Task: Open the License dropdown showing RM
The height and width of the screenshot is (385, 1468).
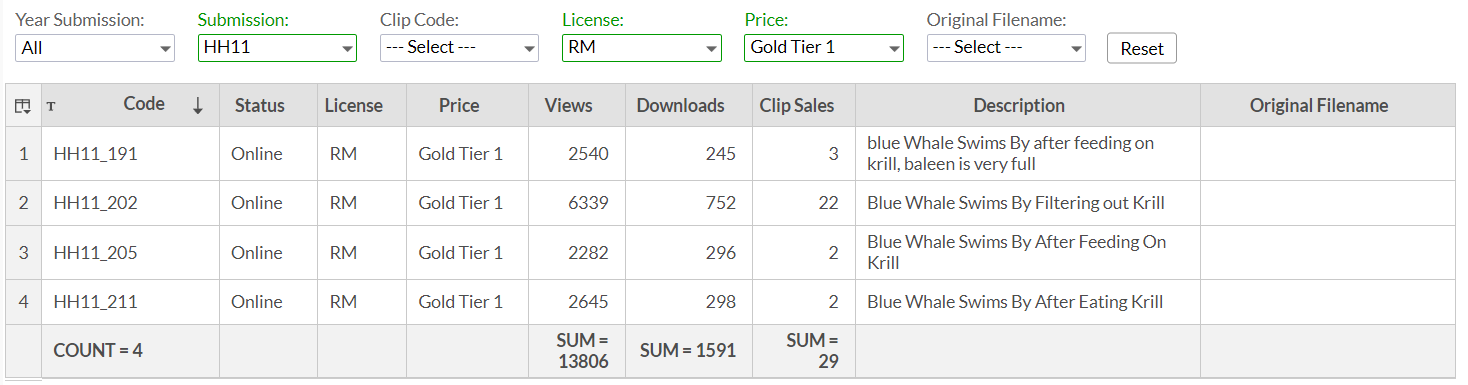Action: pyautogui.click(x=642, y=47)
